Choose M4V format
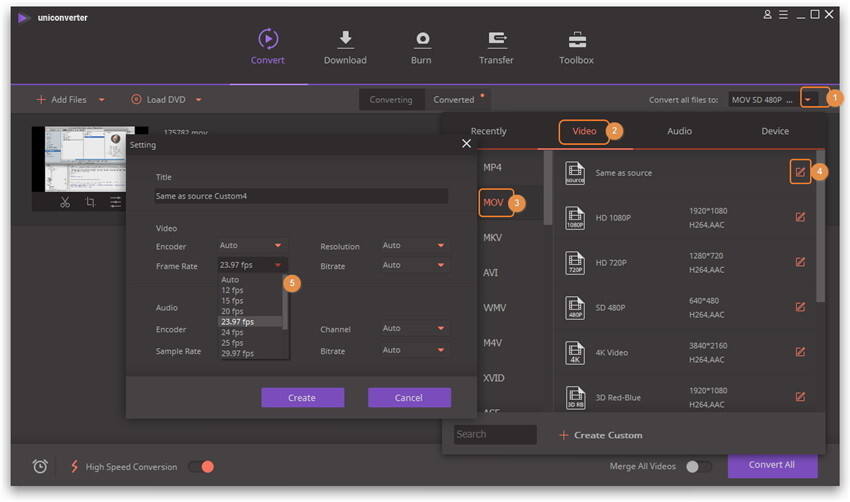This screenshot has height=502, width=850. [492, 343]
